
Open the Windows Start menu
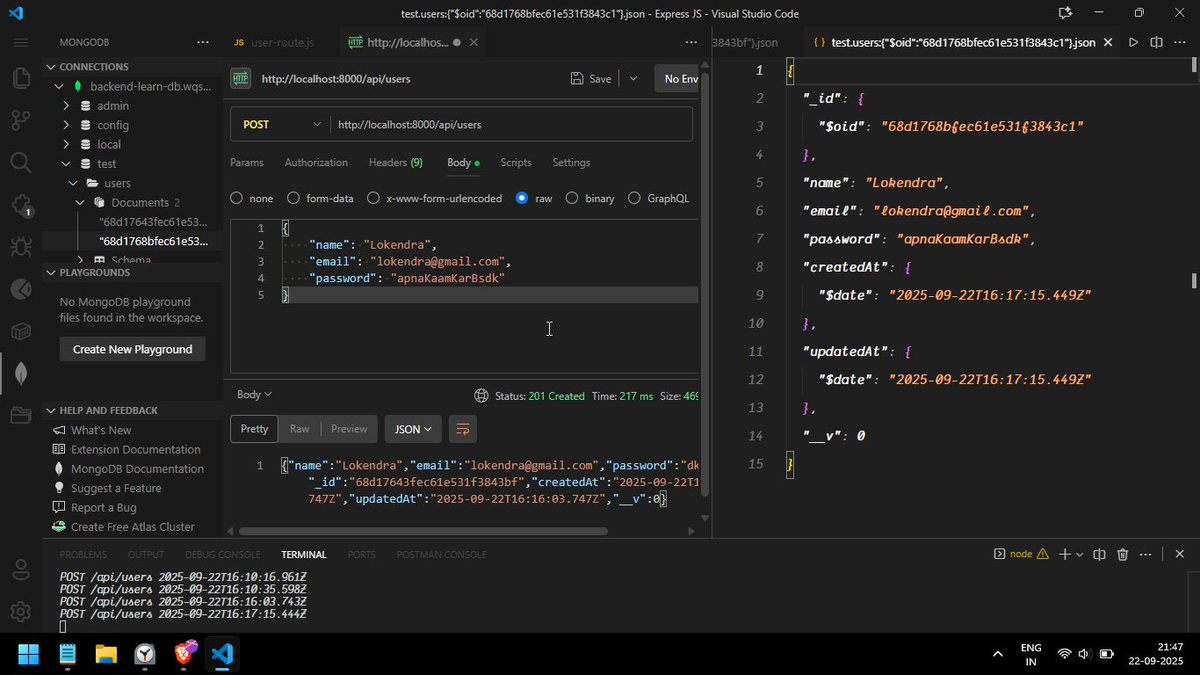(28, 655)
